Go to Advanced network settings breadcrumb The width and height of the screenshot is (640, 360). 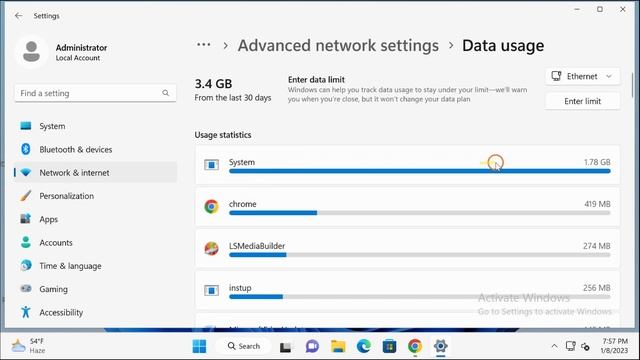[x=338, y=45]
